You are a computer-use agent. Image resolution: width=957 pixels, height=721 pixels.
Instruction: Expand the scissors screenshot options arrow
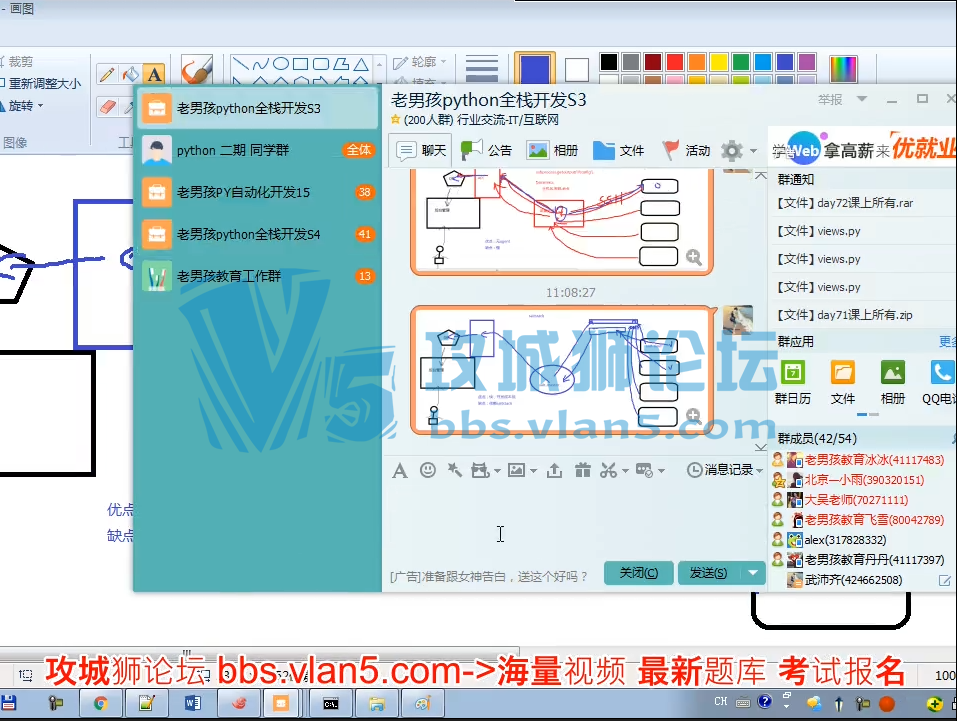(x=625, y=471)
